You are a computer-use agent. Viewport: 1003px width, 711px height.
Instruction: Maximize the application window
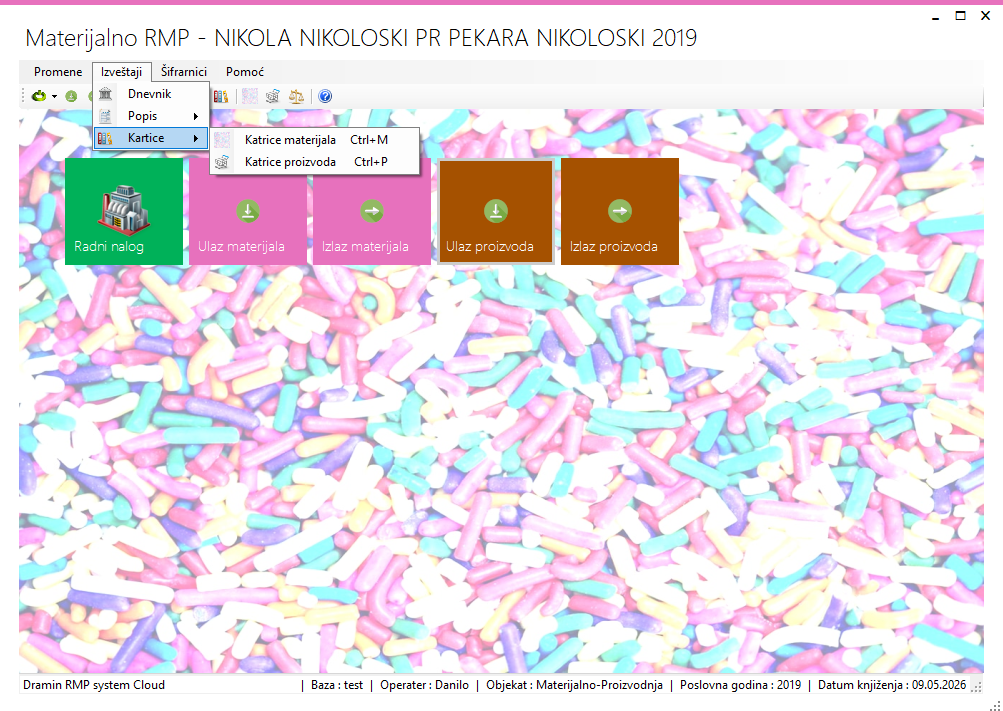960,16
